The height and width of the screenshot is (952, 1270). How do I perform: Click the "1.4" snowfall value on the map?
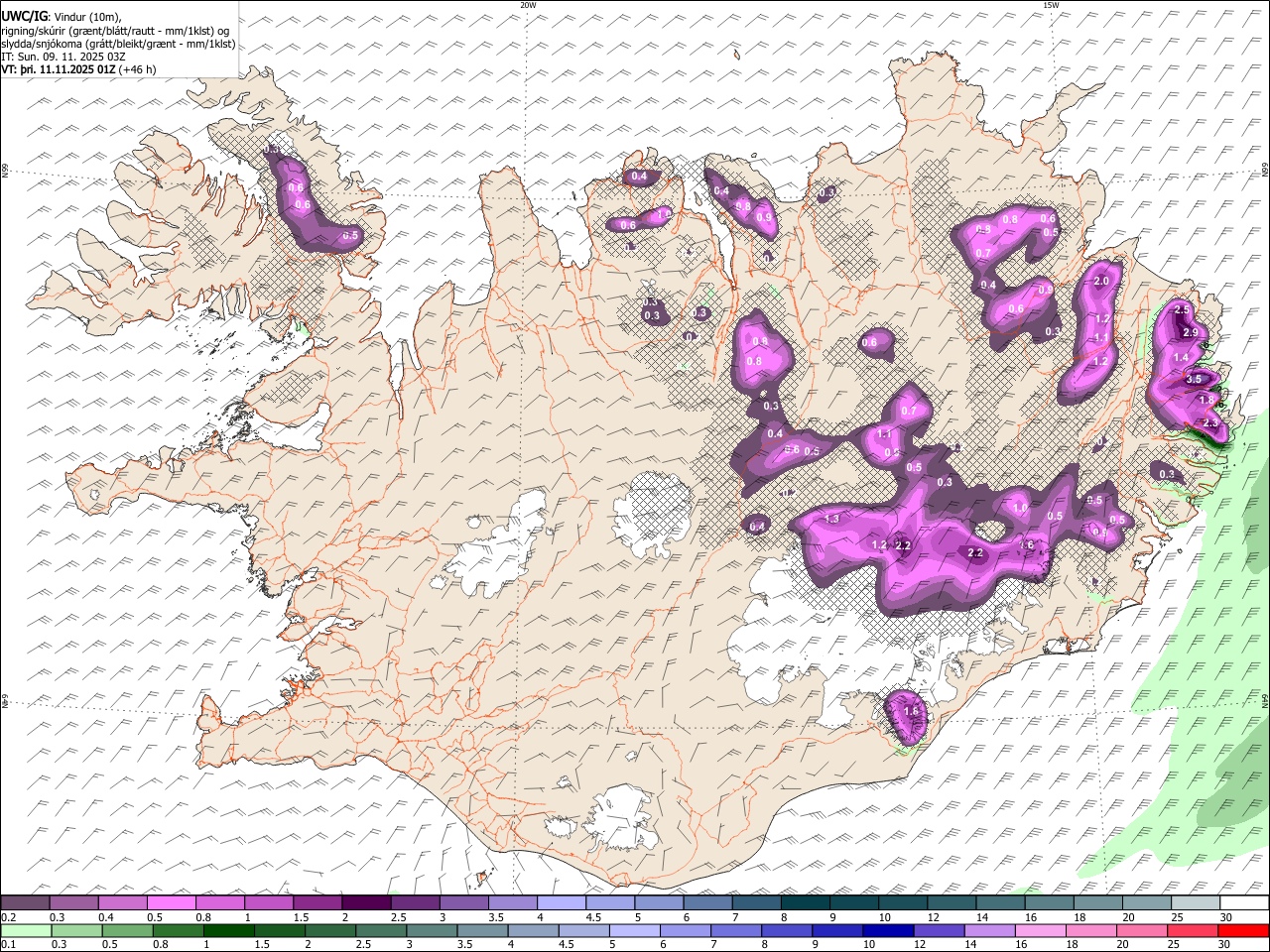pos(1181,357)
